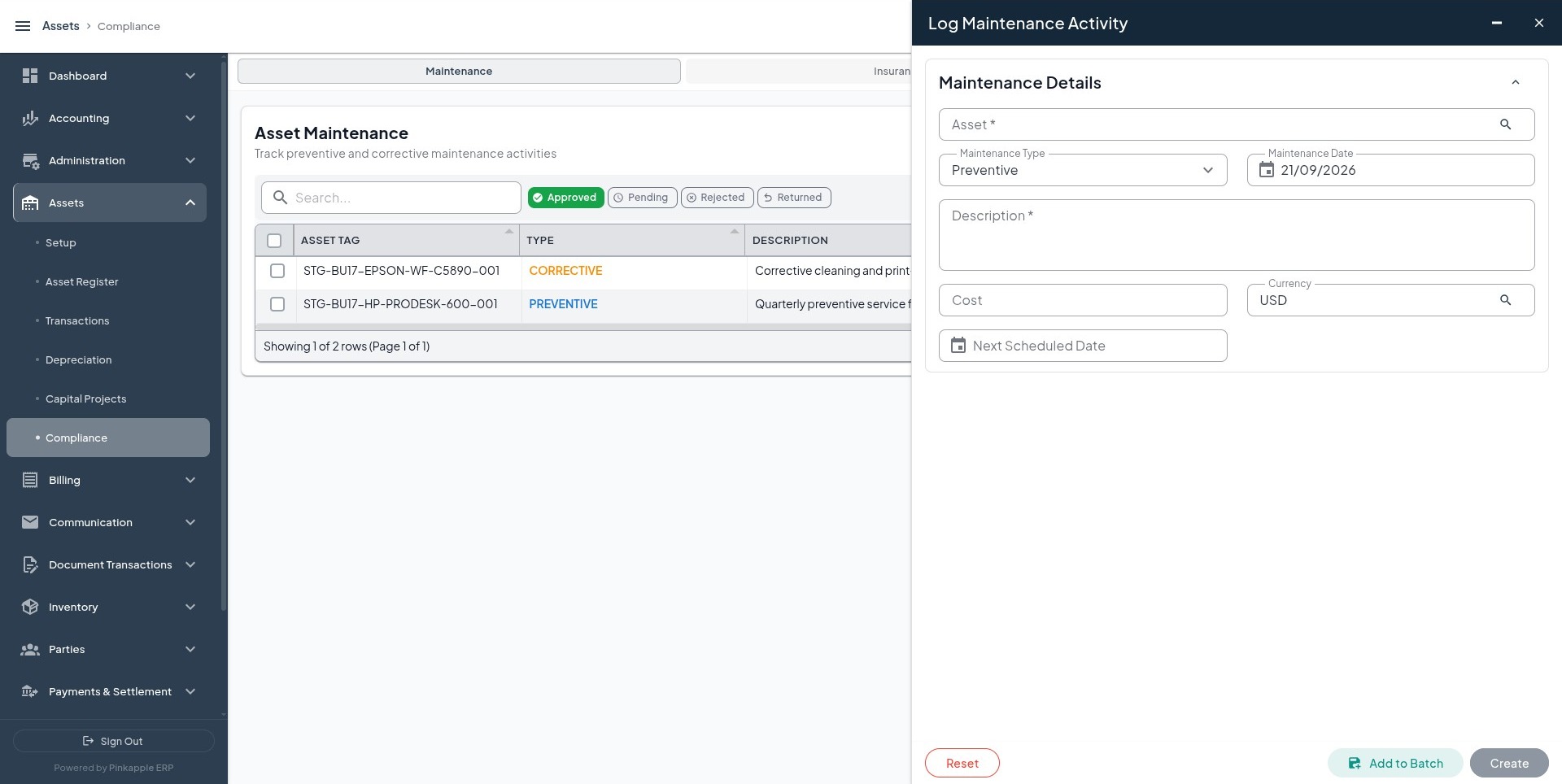The image size is (1562, 784).
Task: Check the HP-PRODESK-600 row checkbox
Action: tap(277, 304)
